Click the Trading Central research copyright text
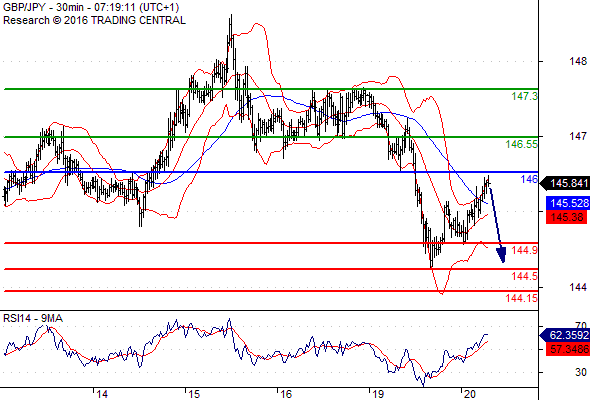Viewport: 590px width, 400px height. (94, 20)
